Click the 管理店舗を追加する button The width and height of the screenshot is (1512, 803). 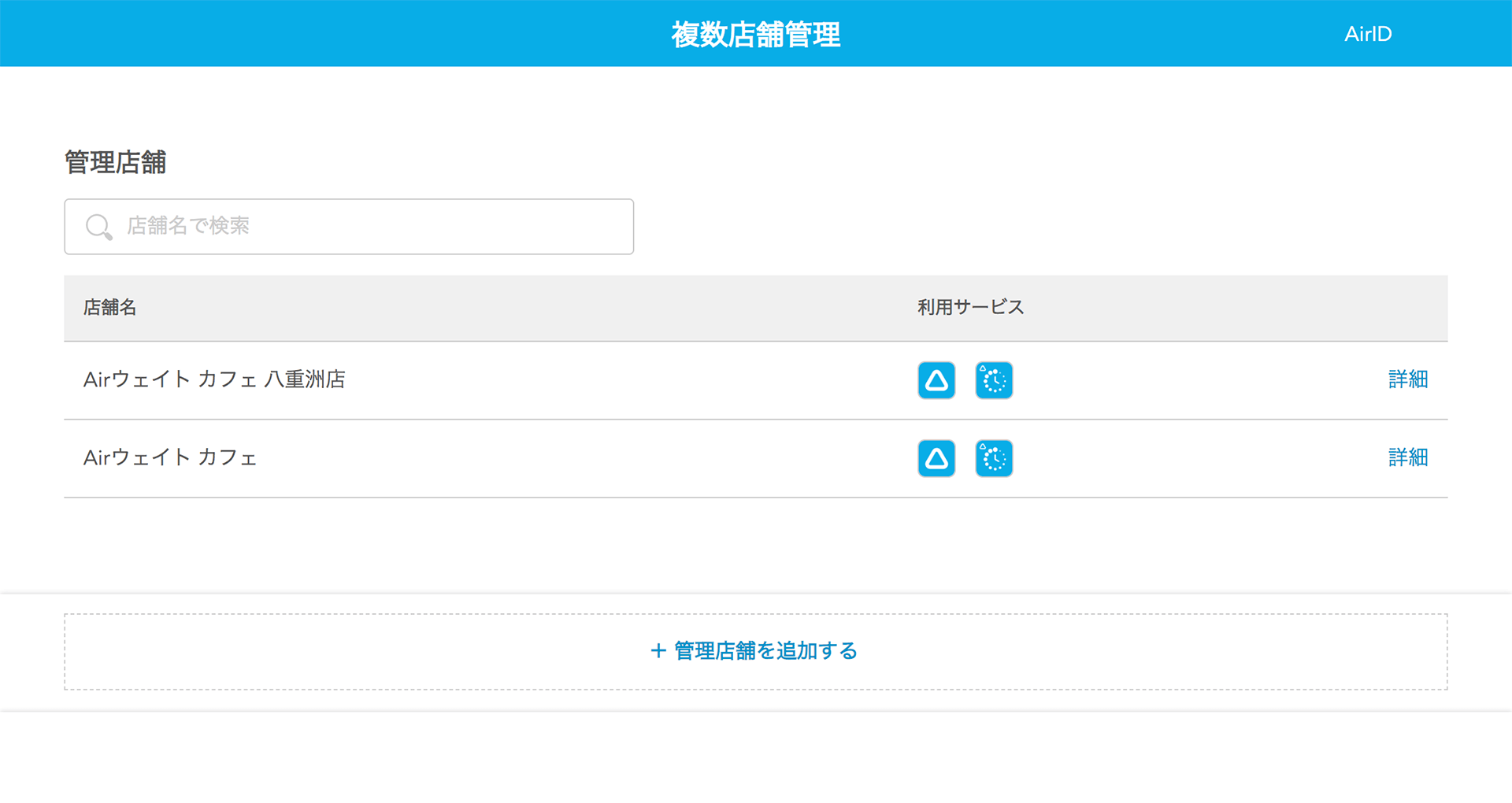(754, 651)
